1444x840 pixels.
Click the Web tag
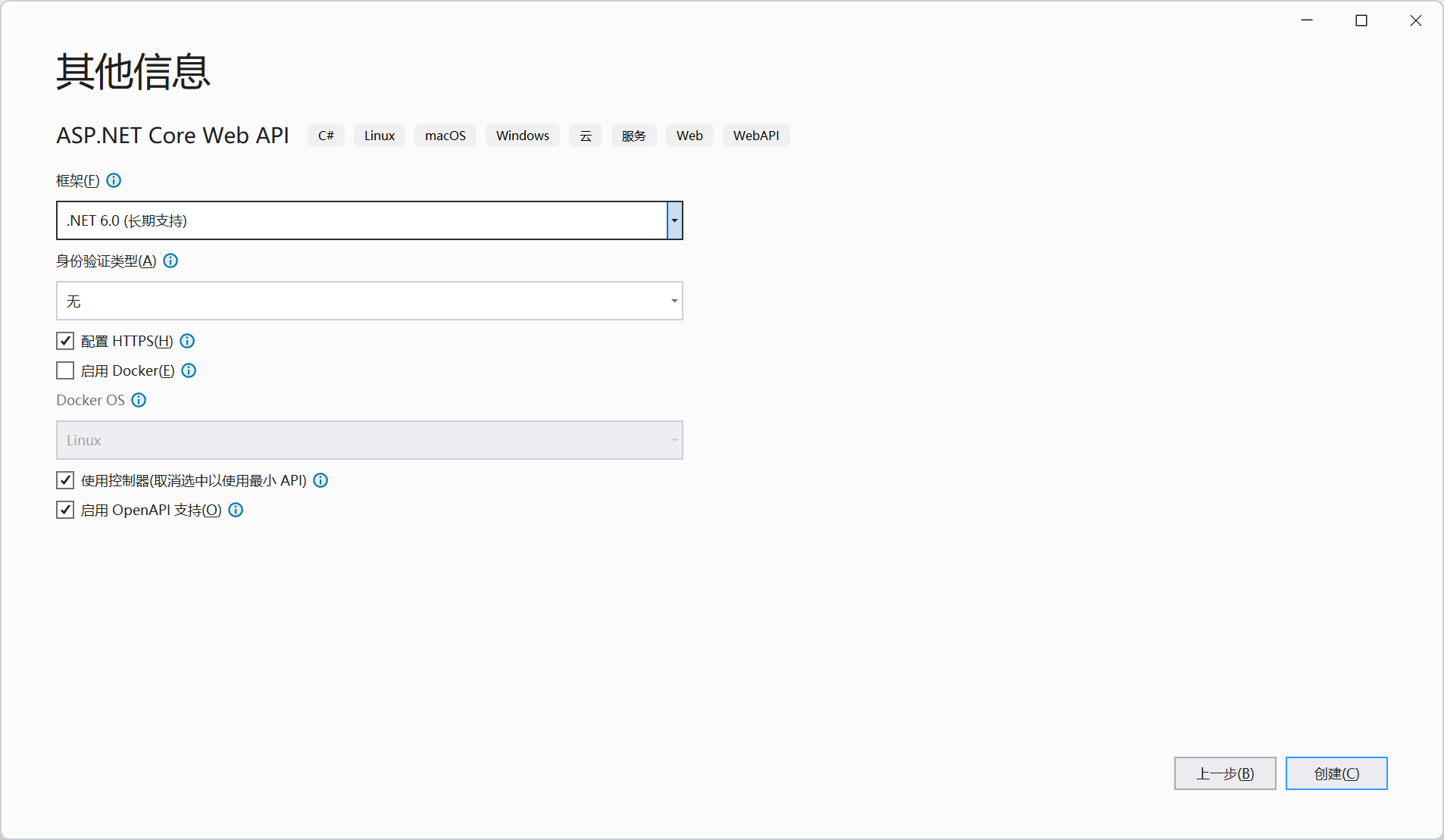(x=689, y=136)
